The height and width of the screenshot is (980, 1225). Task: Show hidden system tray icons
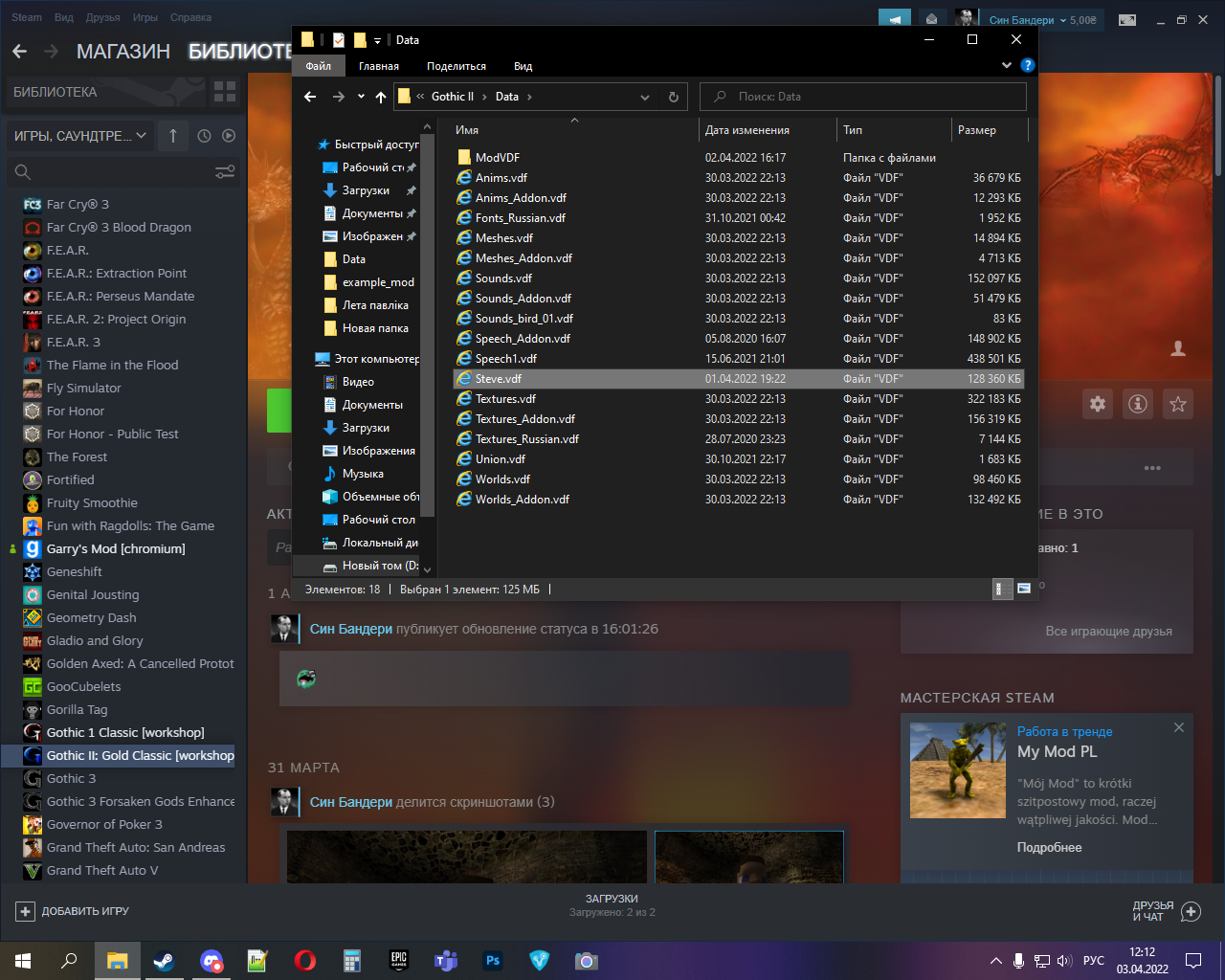point(996,961)
